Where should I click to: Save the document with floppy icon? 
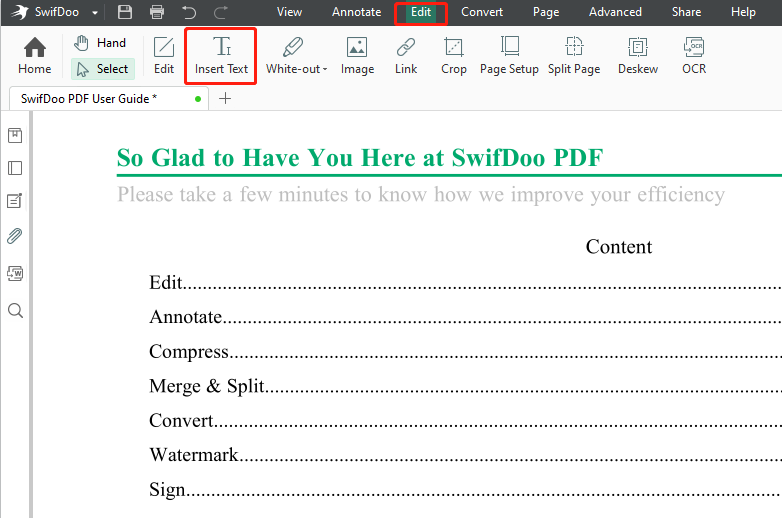[125, 12]
